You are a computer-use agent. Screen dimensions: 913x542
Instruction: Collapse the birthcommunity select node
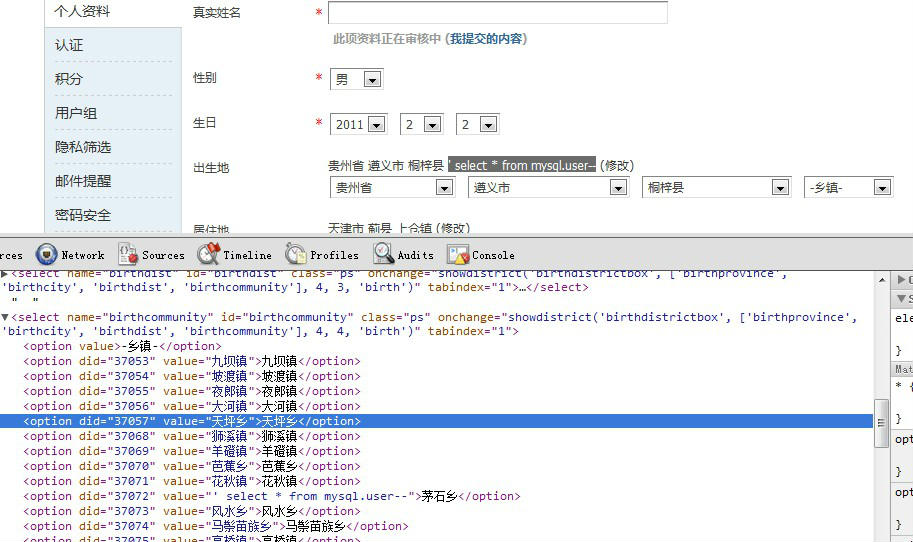[x=5, y=317]
